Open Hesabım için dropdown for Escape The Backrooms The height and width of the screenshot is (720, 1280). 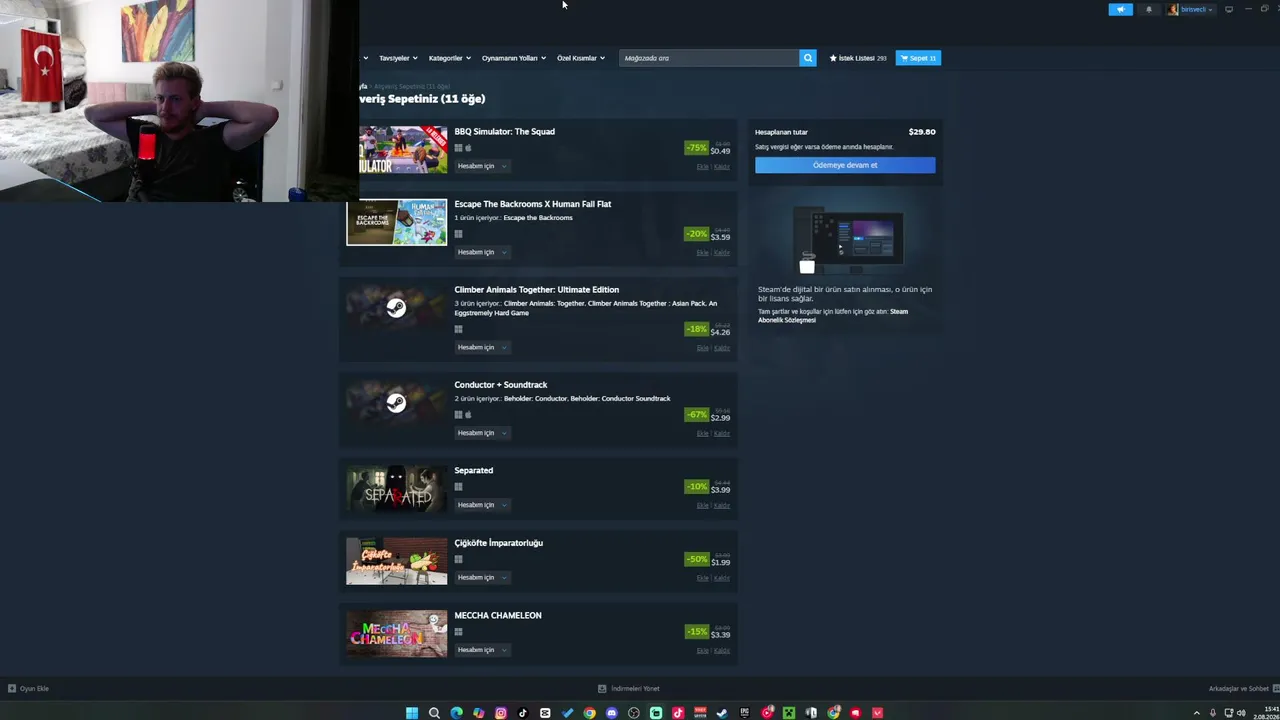click(x=483, y=252)
